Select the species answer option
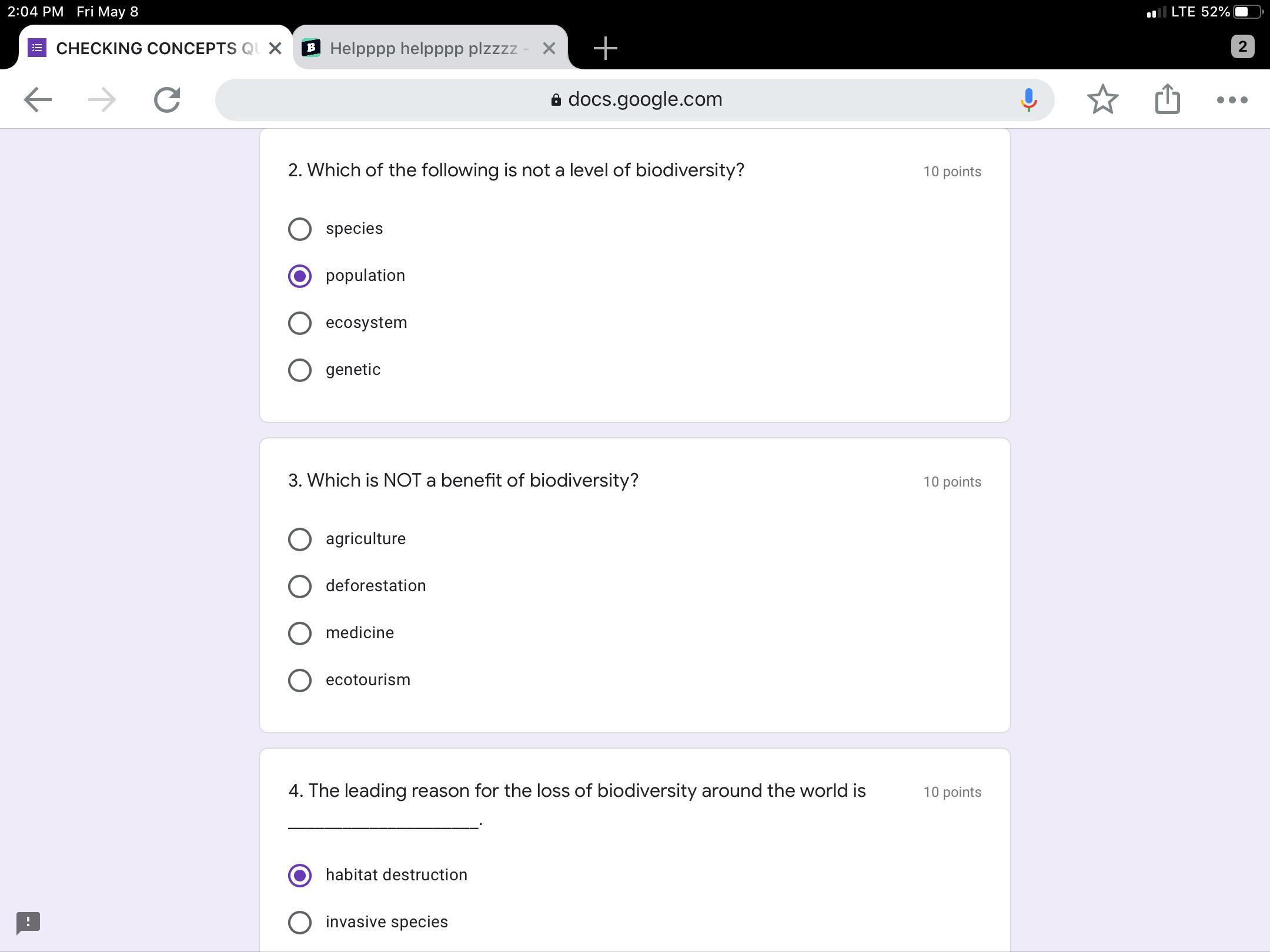Image resolution: width=1270 pixels, height=952 pixels. pyautogui.click(x=300, y=229)
